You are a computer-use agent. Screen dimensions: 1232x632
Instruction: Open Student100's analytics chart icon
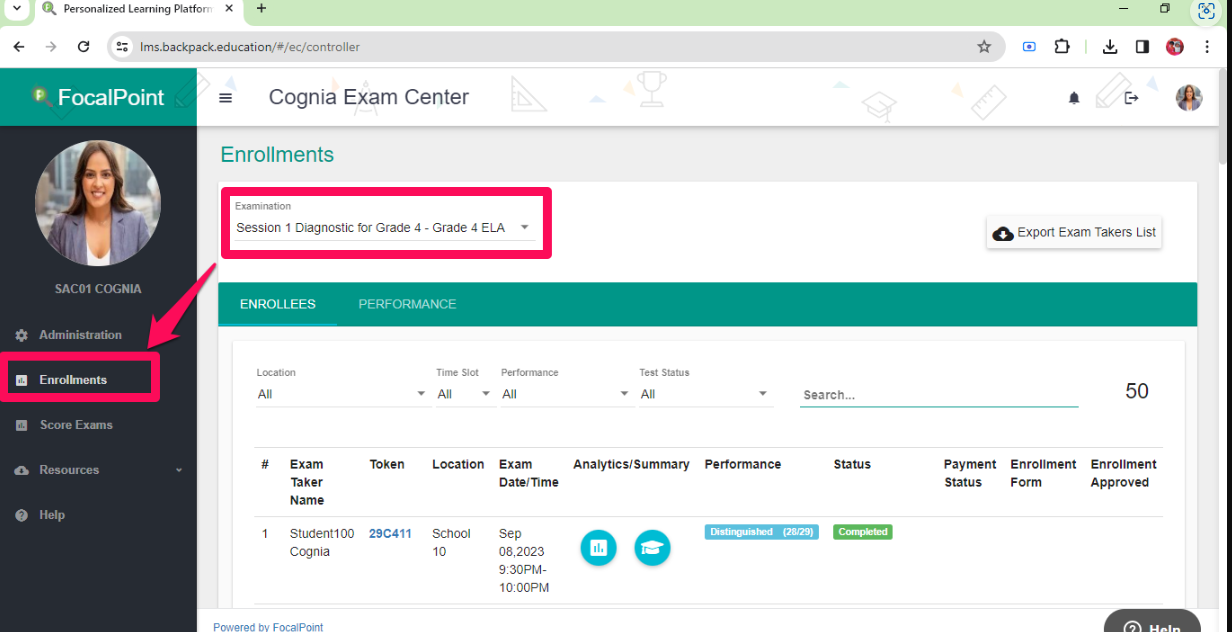pos(598,547)
